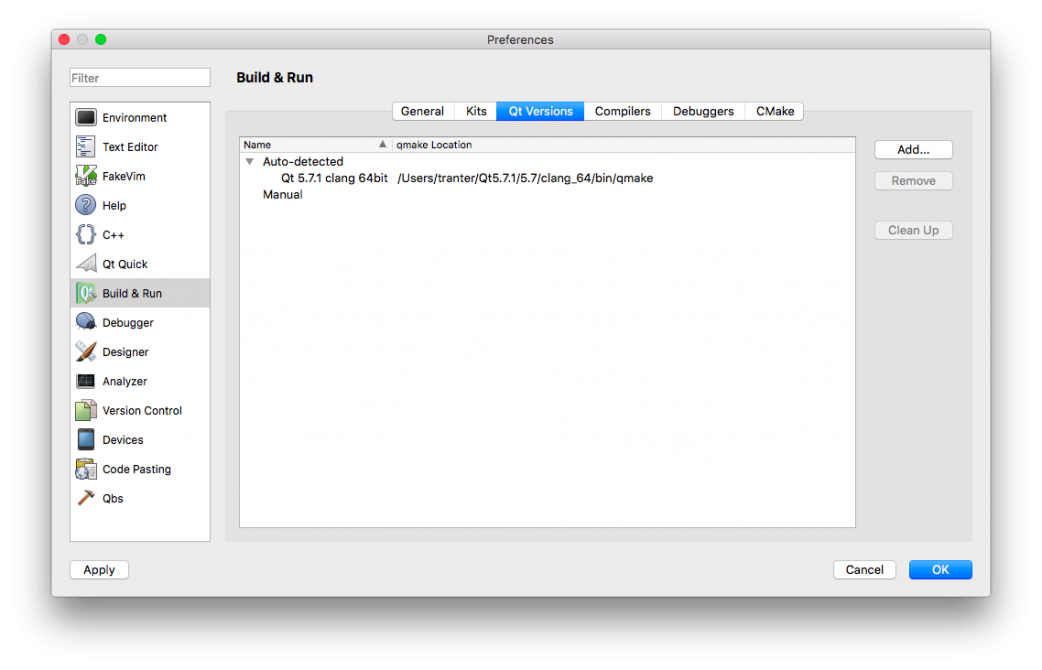Image resolution: width=1042 pixels, height=670 pixels.
Task: Click the Qbs hammer icon
Action: [86, 498]
